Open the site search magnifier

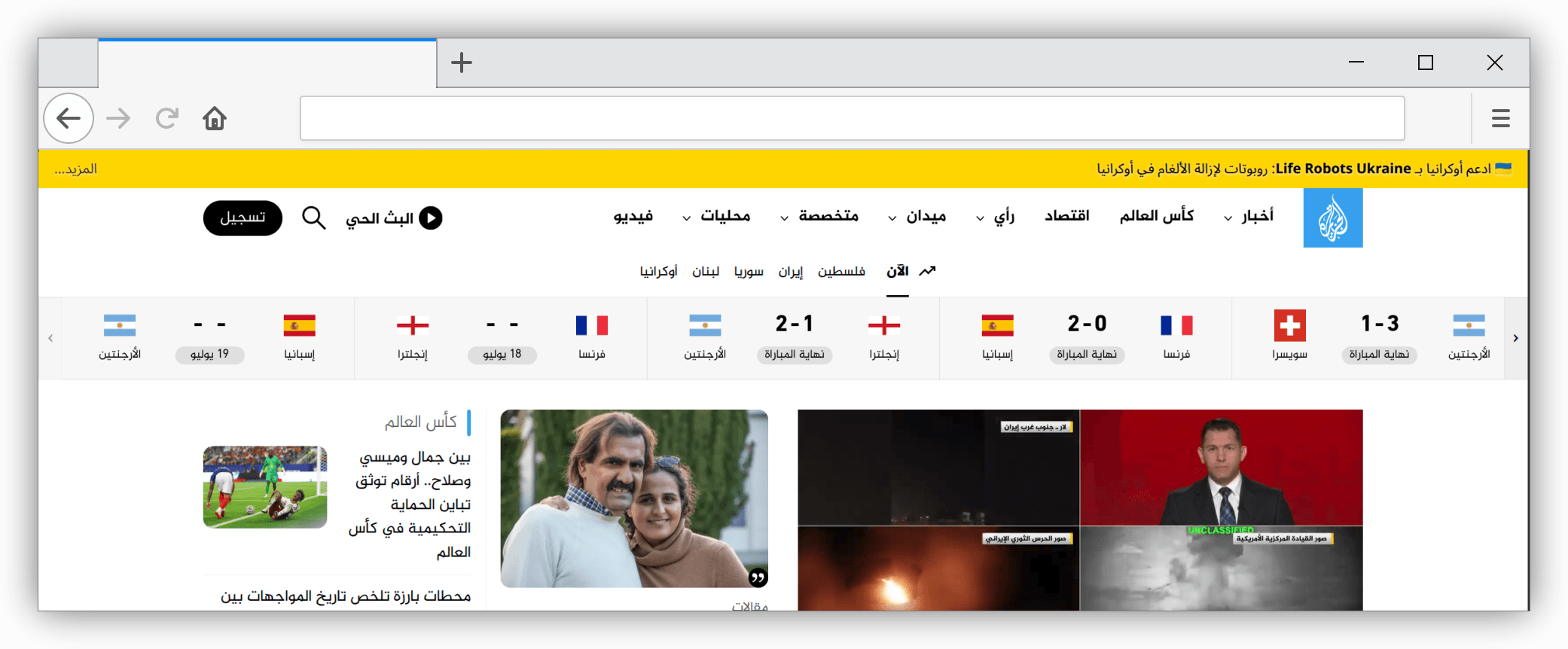tap(314, 218)
